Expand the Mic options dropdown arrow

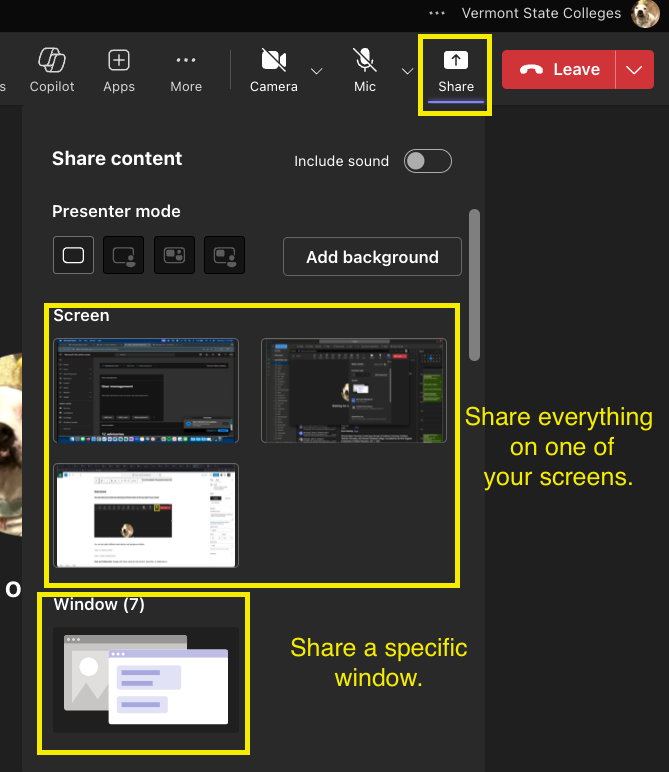407,71
